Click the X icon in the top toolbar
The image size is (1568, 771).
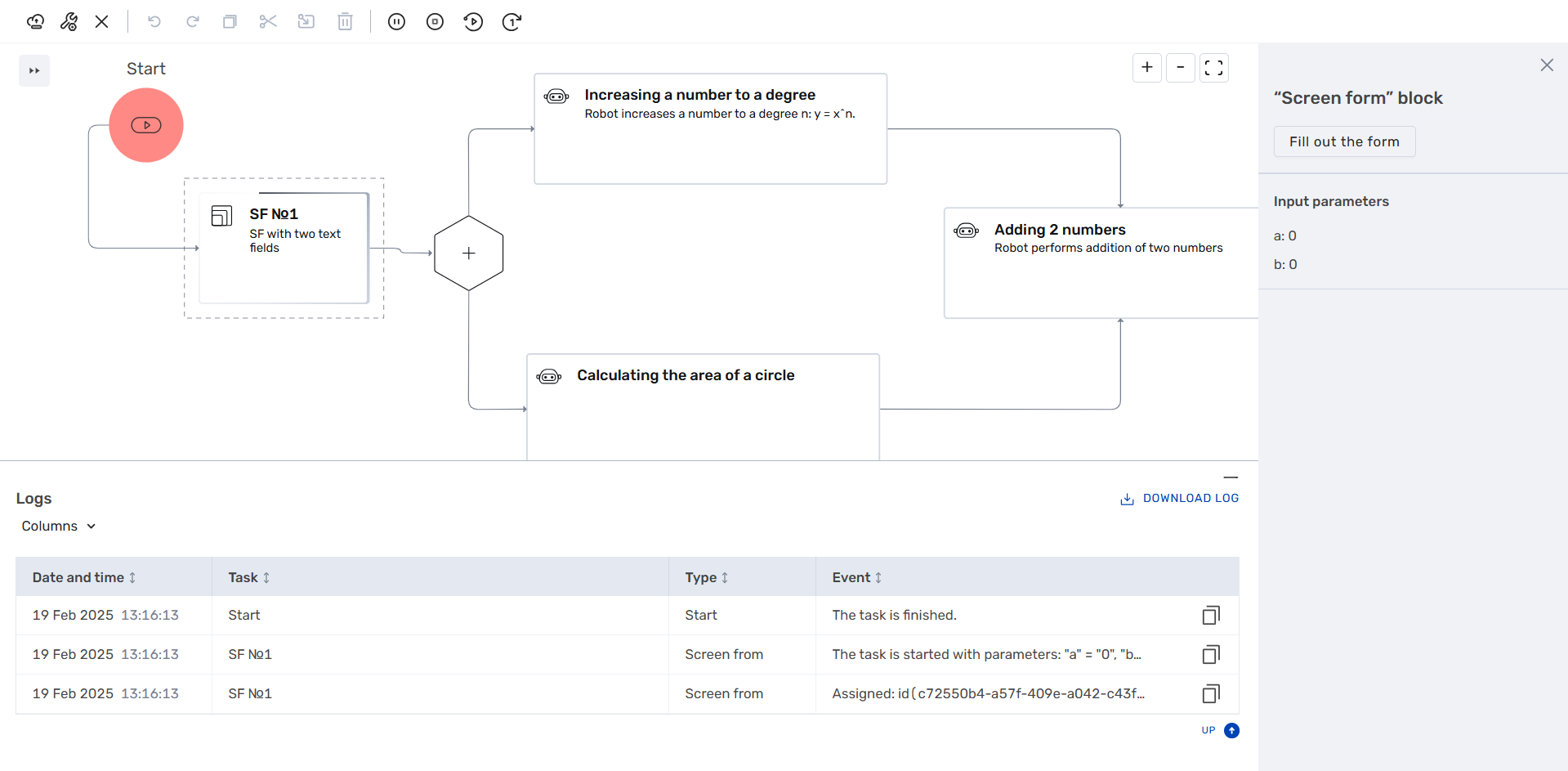pos(102,22)
